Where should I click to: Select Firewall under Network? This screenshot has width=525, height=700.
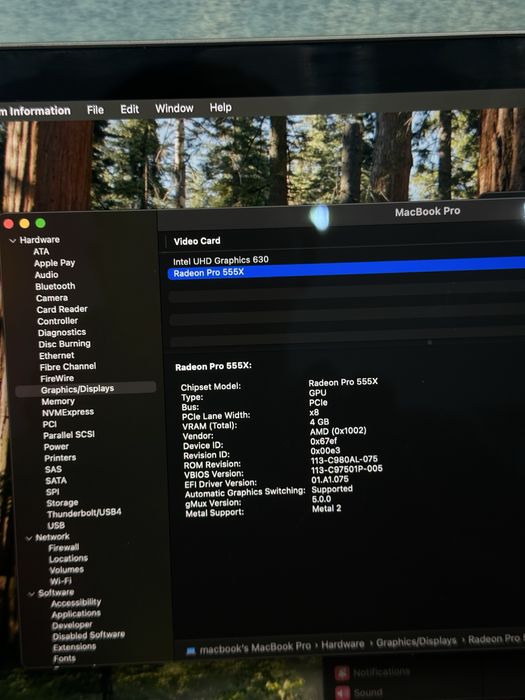point(64,548)
